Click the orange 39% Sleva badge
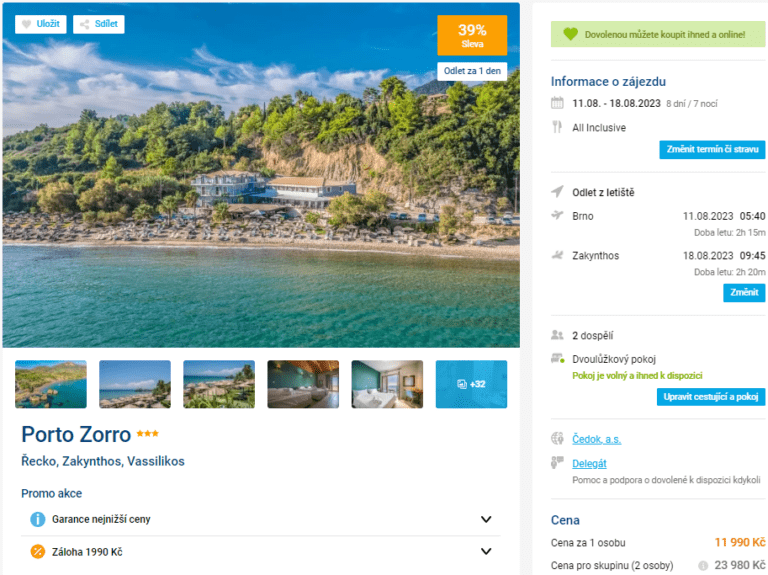768x575 pixels. point(472,35)
